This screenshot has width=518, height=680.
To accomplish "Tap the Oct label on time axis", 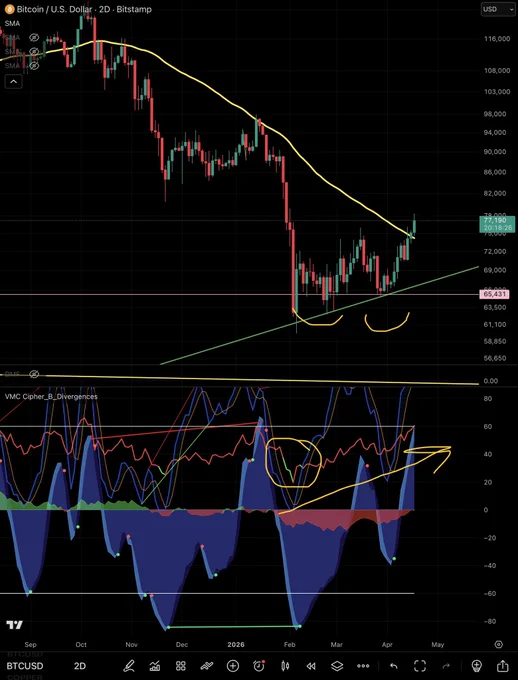I will (81, 644).
